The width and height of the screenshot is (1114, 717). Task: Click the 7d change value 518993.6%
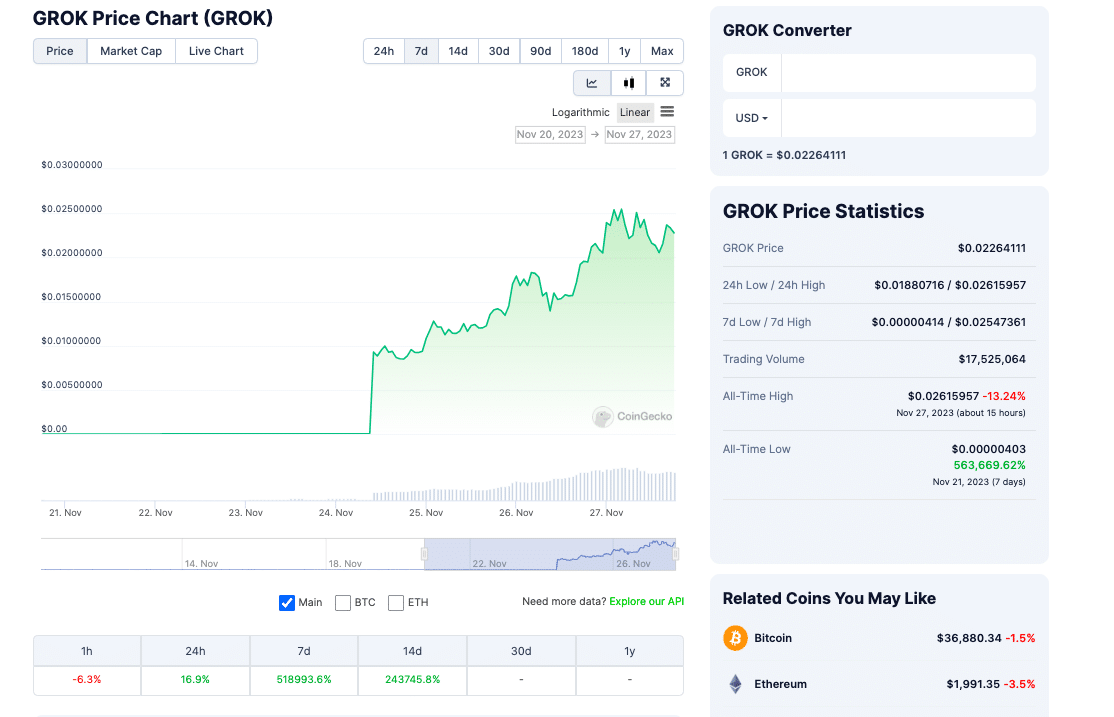[x=304, y=680]
